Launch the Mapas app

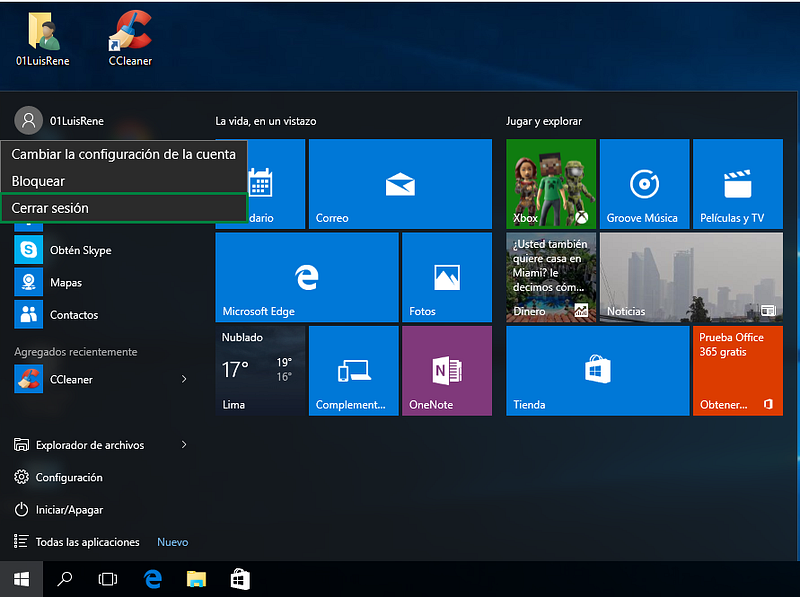(x=102, y=282)
